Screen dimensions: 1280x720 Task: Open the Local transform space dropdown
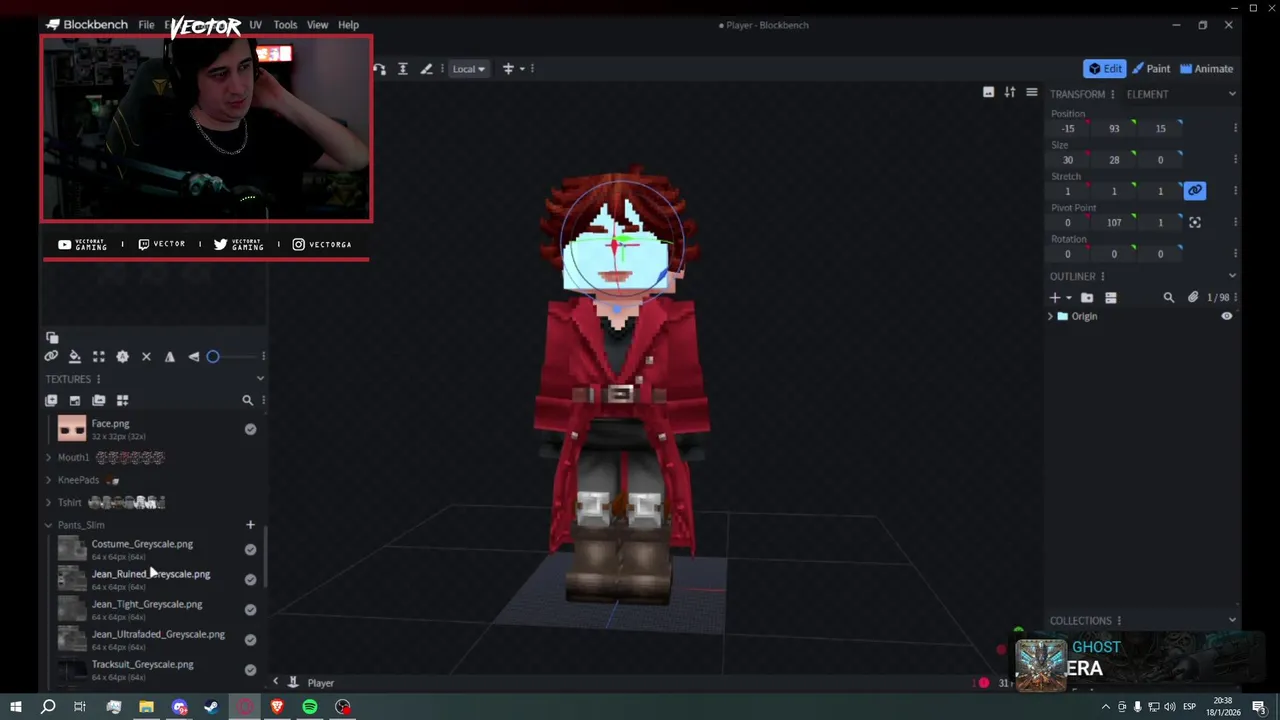point(468,69)
